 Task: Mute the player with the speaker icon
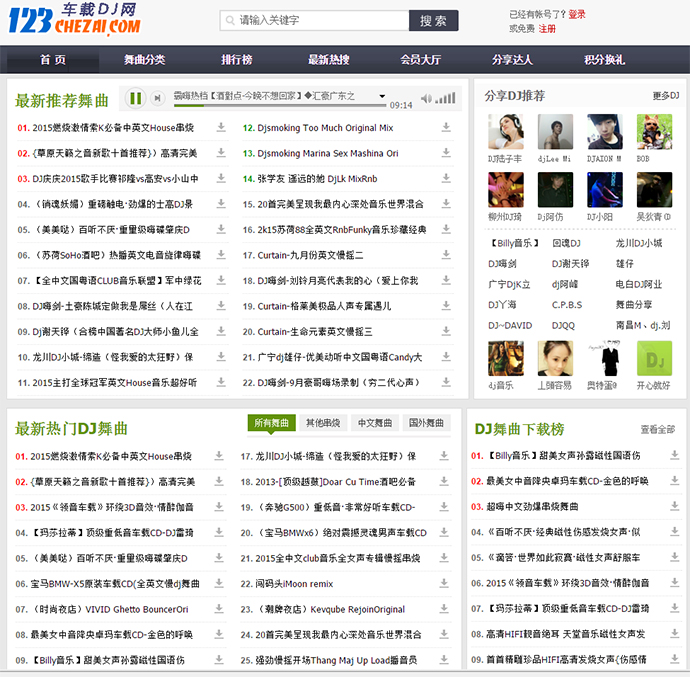pos(426,99)
